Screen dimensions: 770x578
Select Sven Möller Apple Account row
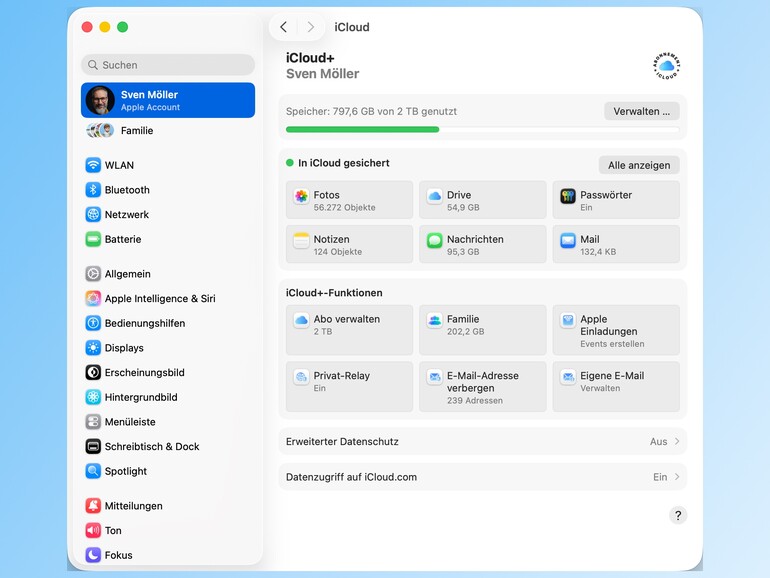tap(168, 100)
